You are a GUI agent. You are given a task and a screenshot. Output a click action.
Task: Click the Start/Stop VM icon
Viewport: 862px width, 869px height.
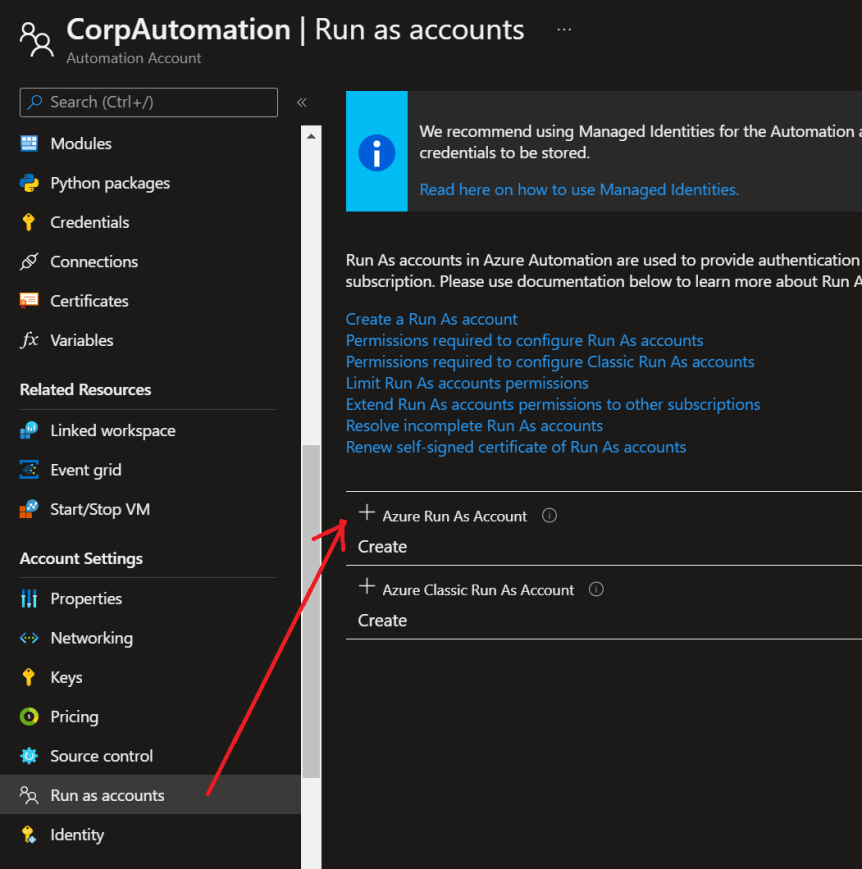29,509
